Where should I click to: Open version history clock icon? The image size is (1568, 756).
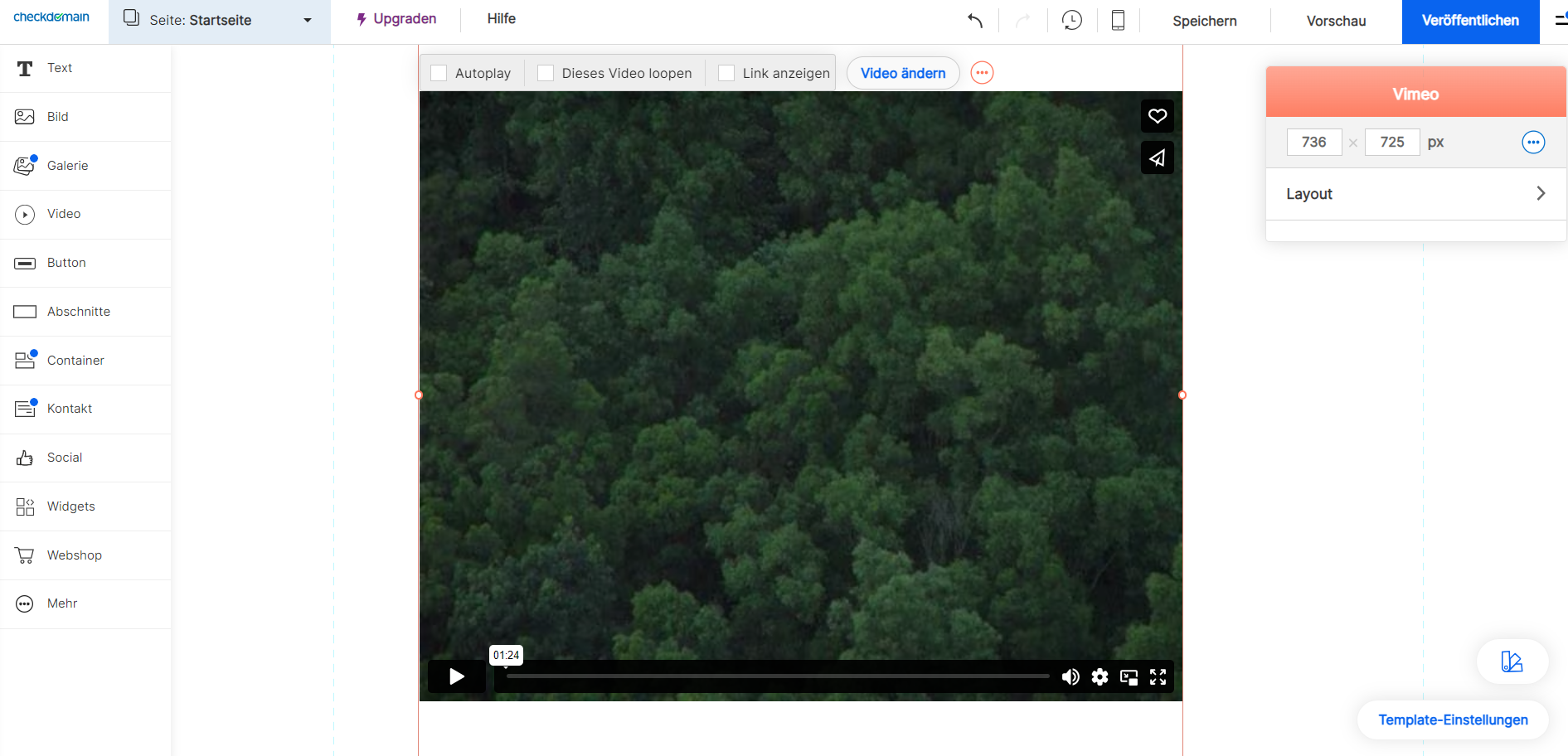coord(1072,21)
